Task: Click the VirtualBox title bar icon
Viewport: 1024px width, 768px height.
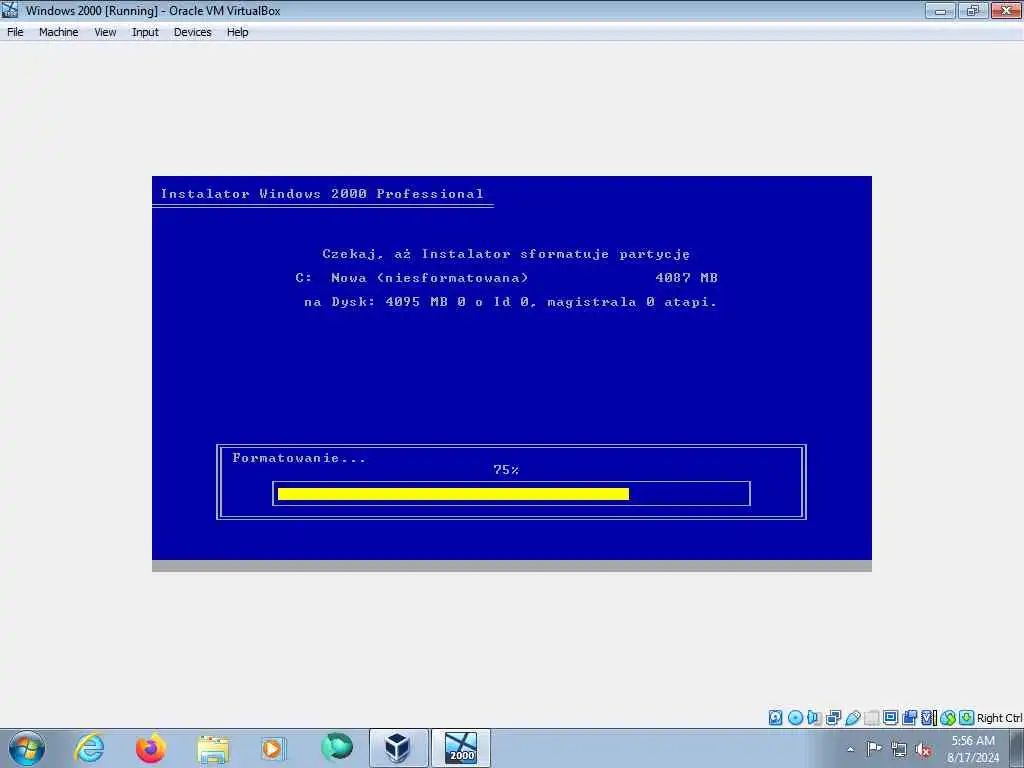Action: coord(10,10)
